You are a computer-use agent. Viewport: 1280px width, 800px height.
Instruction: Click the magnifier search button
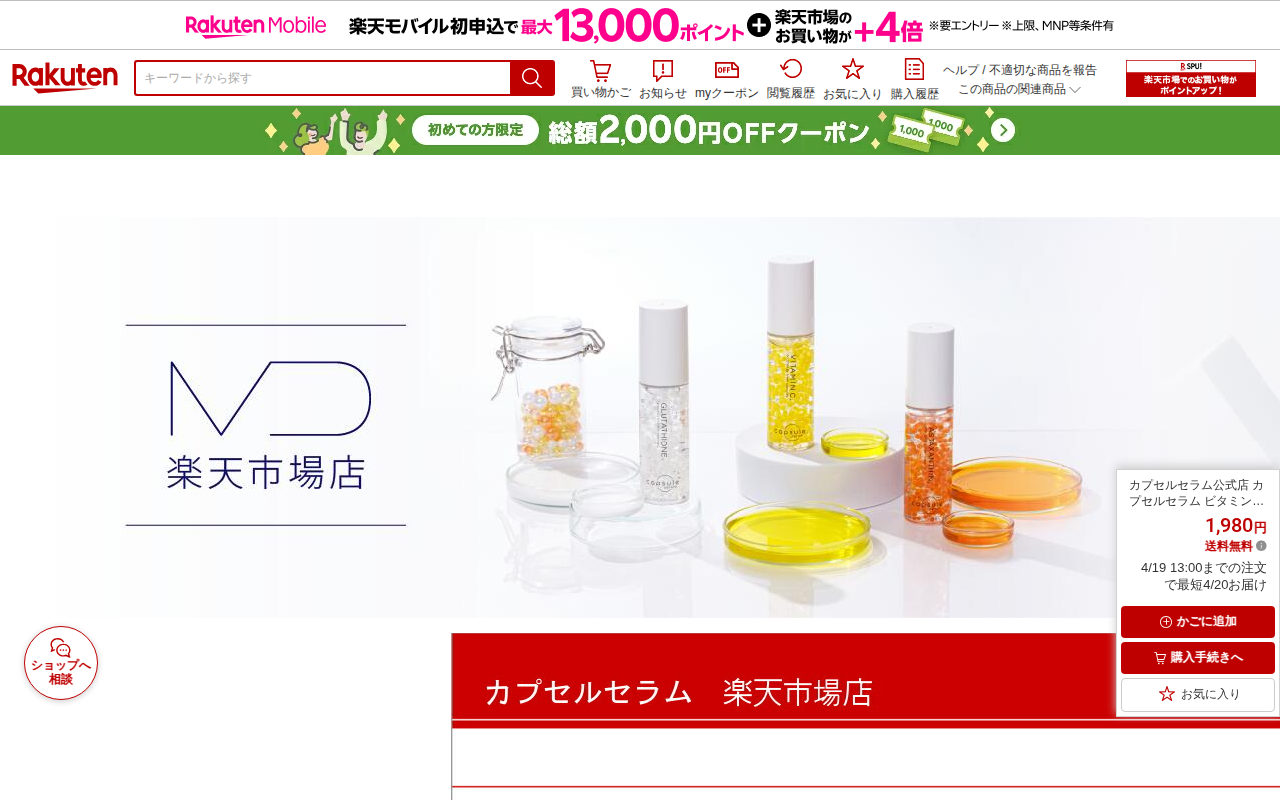pyautogui.click(x=532, y=78)
